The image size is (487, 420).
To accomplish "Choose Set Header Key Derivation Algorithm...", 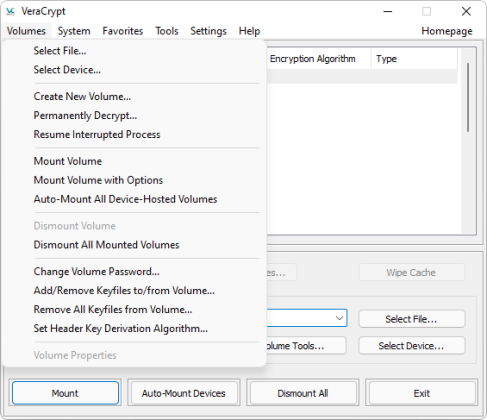I will click(133, 328).
